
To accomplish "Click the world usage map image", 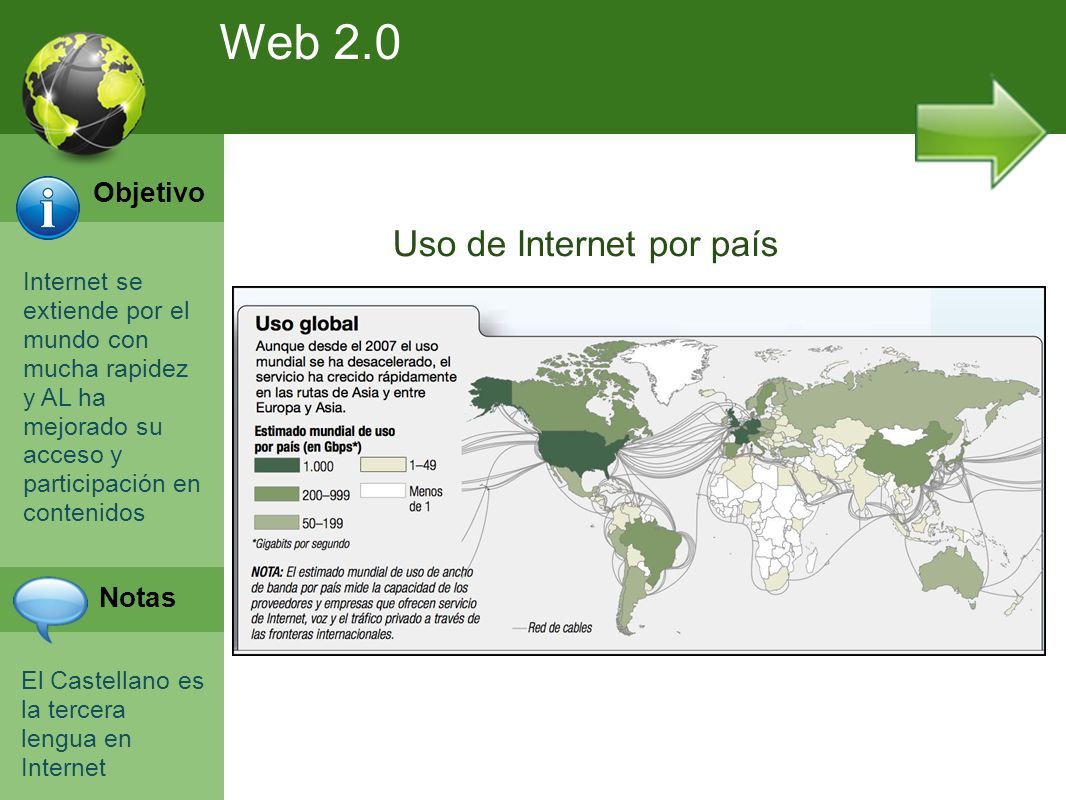I will 638,471.
